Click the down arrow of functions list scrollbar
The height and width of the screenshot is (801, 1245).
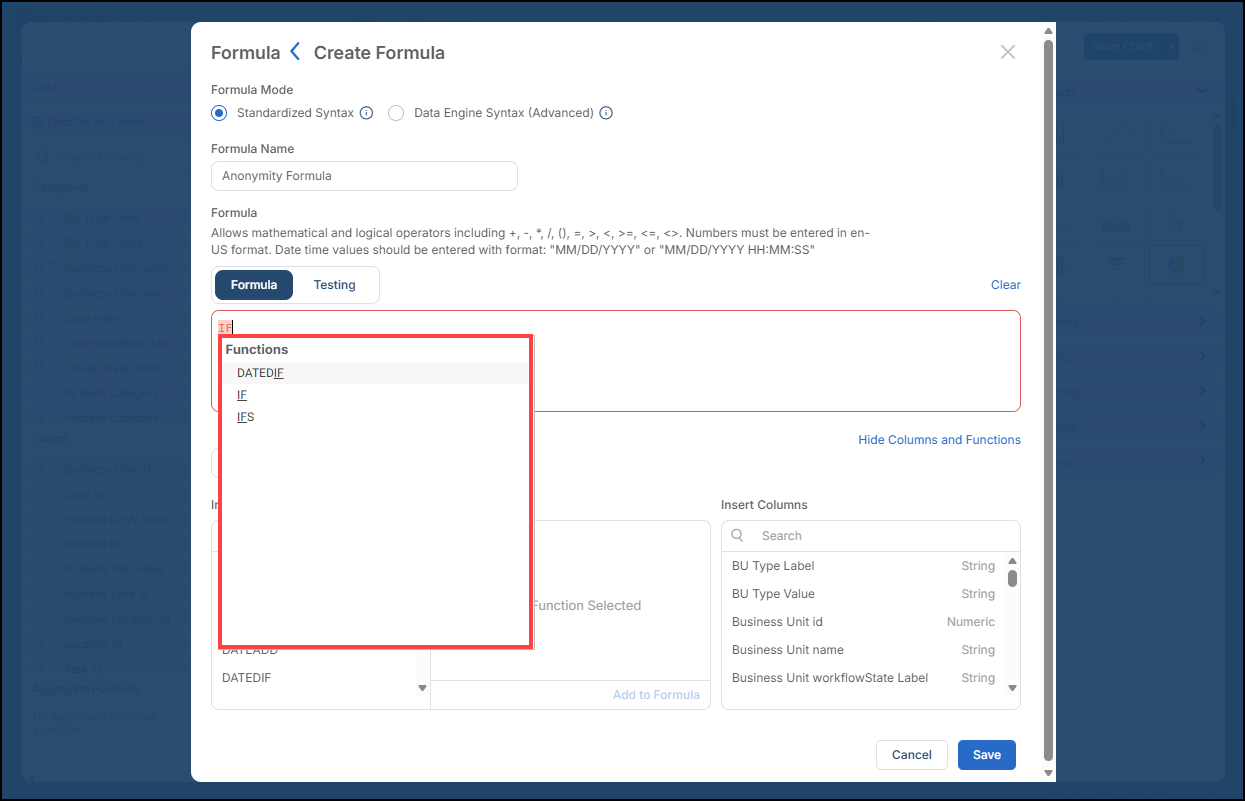[x=422, y=688]
